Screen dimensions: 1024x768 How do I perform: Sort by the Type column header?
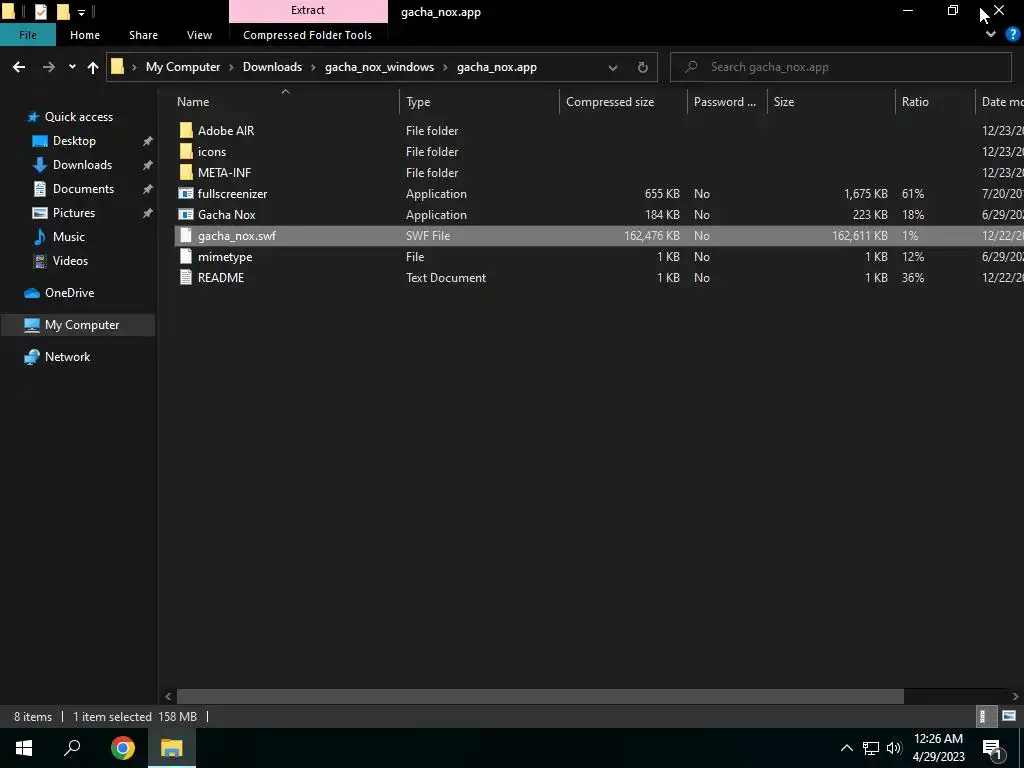[418, 102]
